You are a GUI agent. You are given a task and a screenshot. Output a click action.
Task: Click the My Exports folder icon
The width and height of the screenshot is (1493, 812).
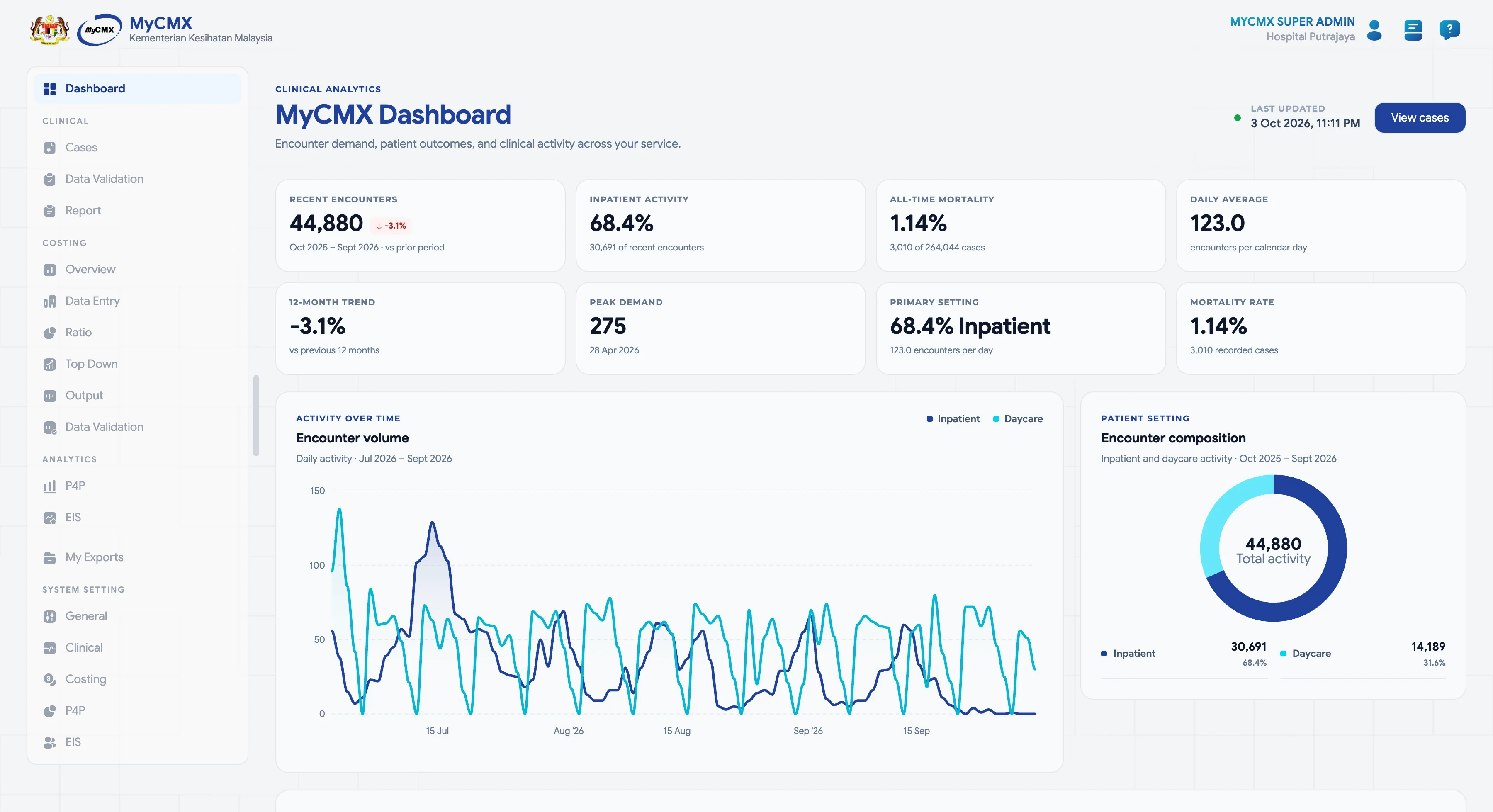click(50, 557)
